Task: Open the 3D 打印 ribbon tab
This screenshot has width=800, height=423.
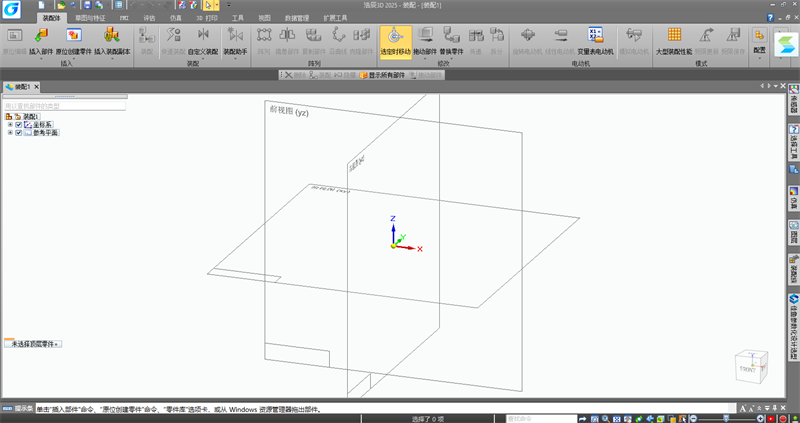Action: 207,18
